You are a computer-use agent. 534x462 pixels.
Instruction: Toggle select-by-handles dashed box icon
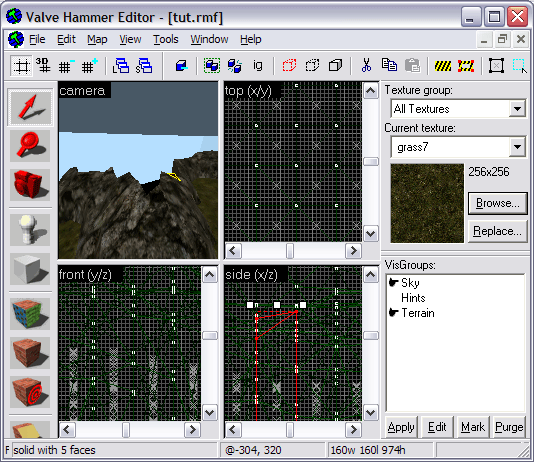[x=520, y=66]
